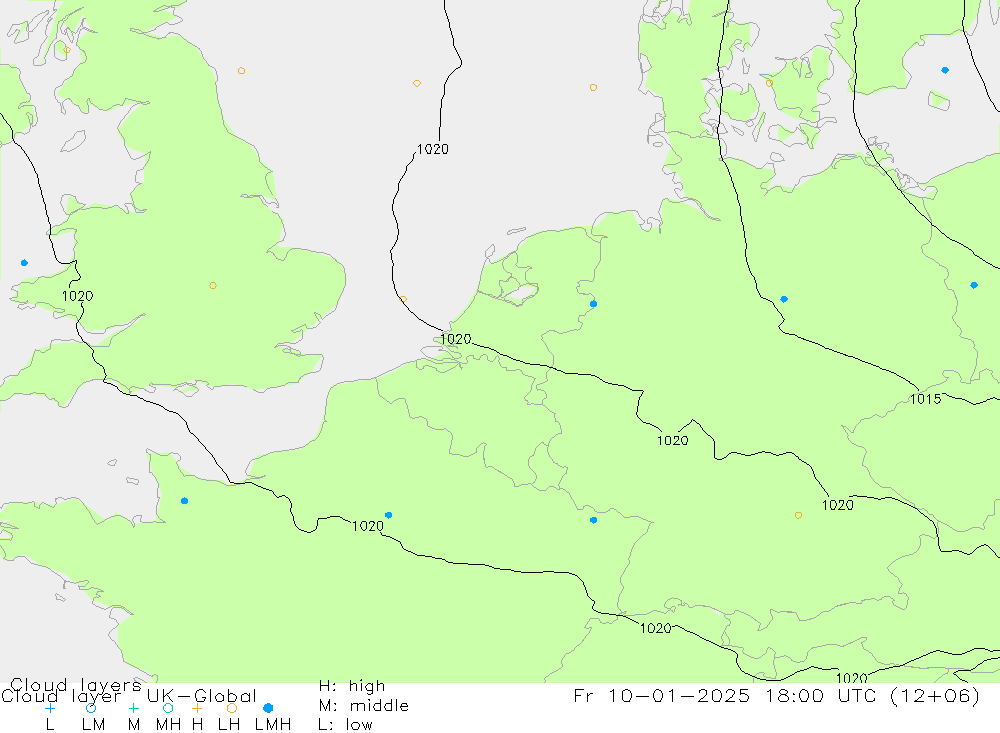Click the green plus M legend symbol

click(x=133, y=708)
